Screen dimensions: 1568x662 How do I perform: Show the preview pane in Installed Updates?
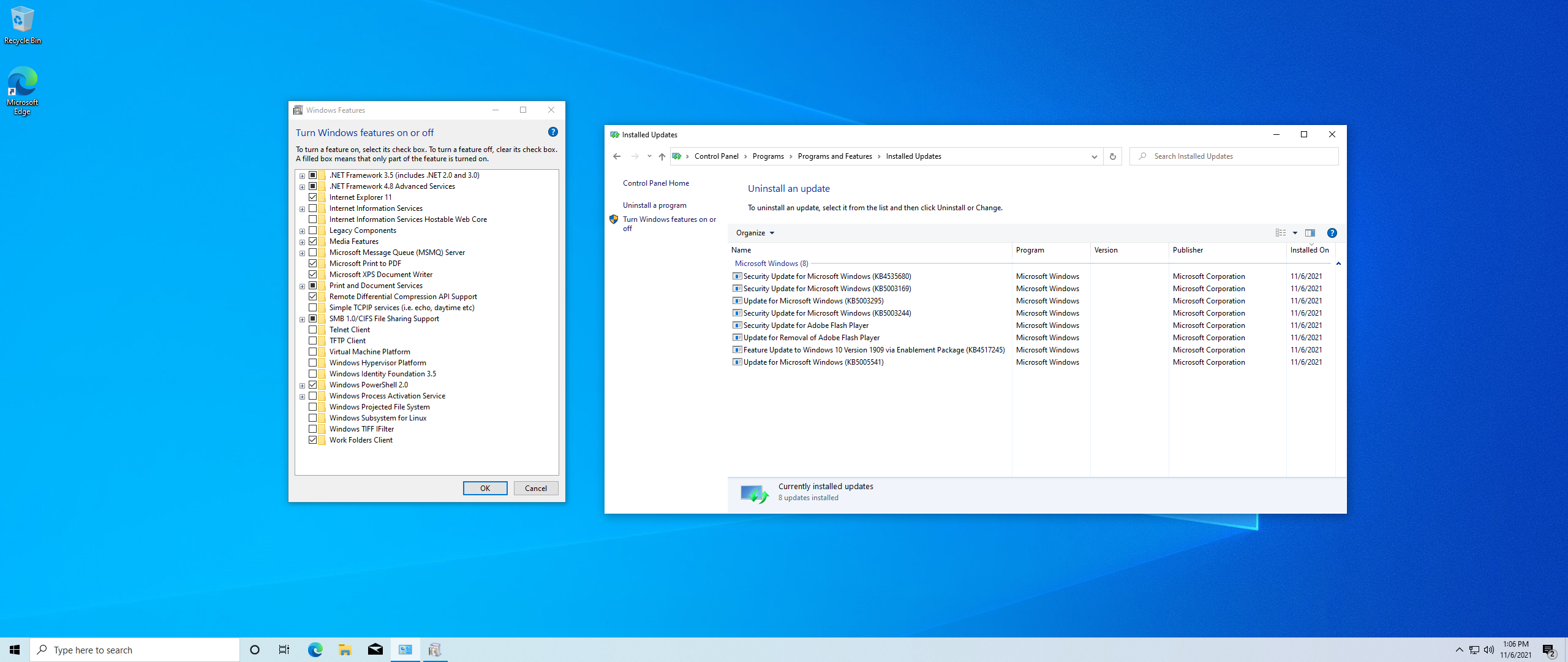(1310, 233)
